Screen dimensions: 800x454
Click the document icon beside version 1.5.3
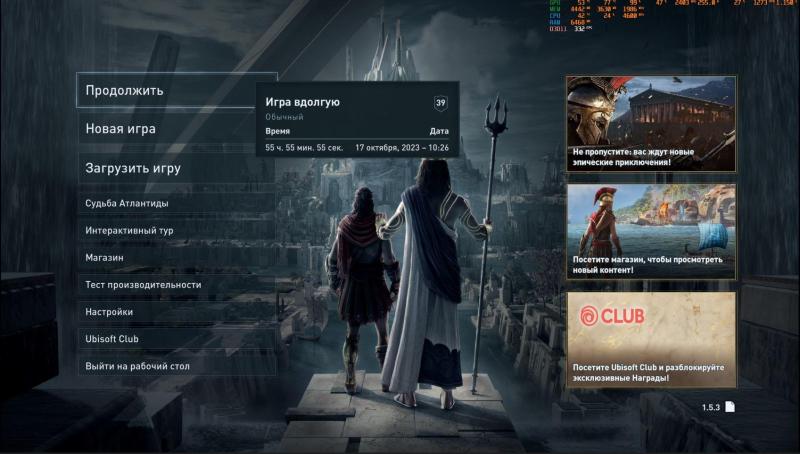[730, 406]
